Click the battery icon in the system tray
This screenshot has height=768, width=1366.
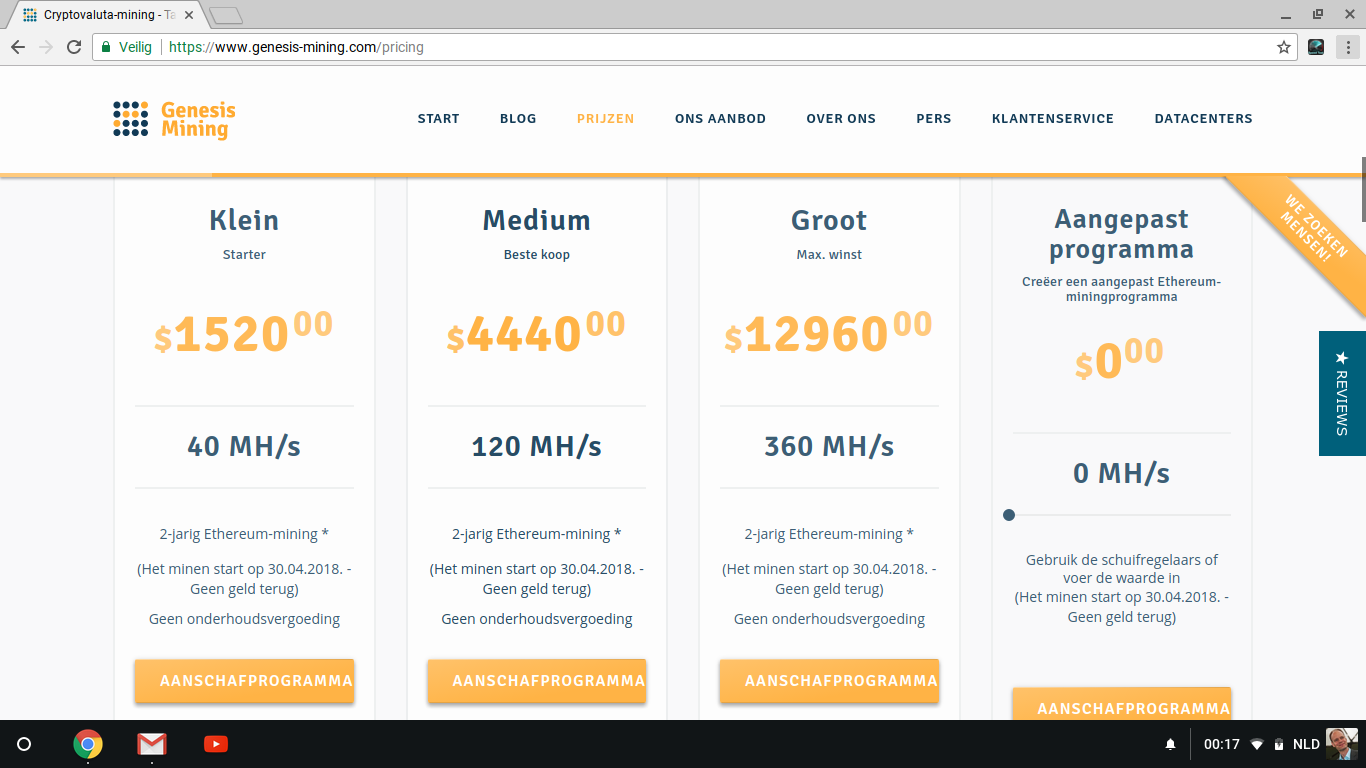pyautogui.click(x=1278, y=745)
